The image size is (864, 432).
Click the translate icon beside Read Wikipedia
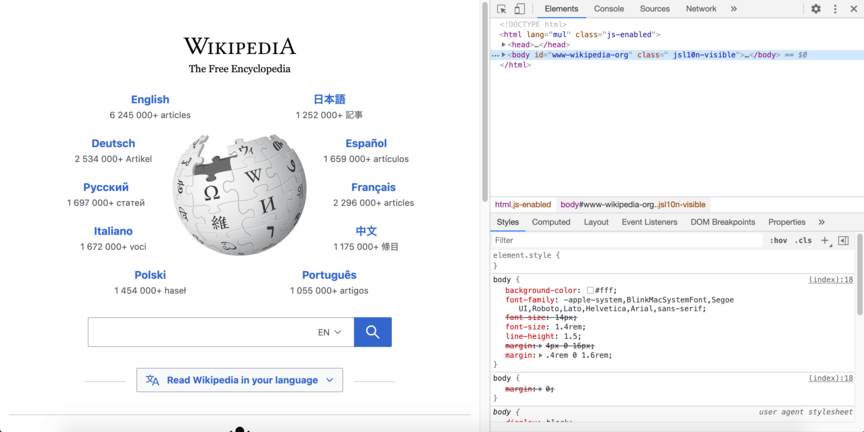[152, 380]
